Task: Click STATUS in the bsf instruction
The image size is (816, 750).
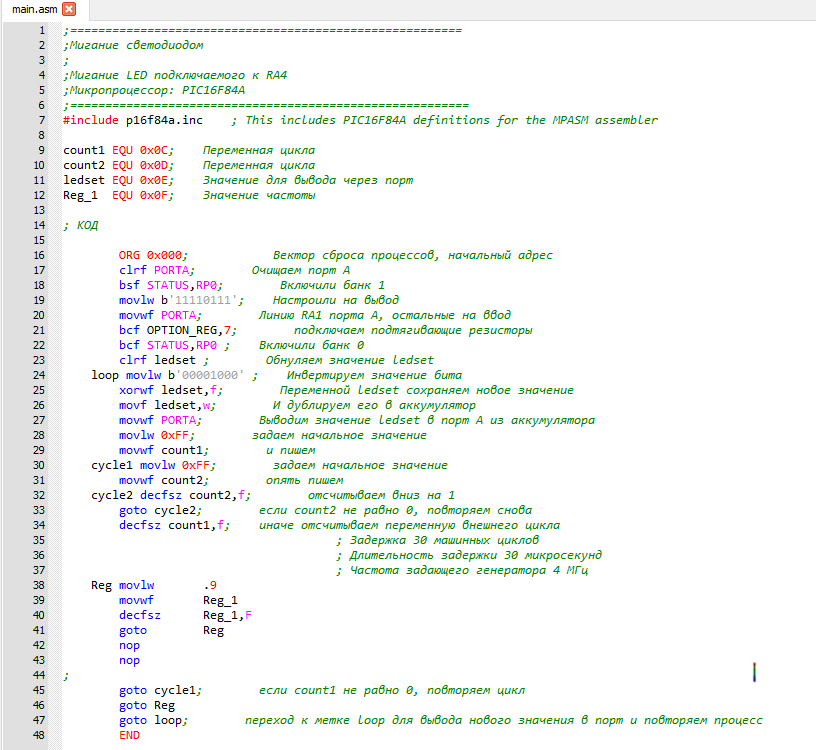Action: (x=168, y=285)
